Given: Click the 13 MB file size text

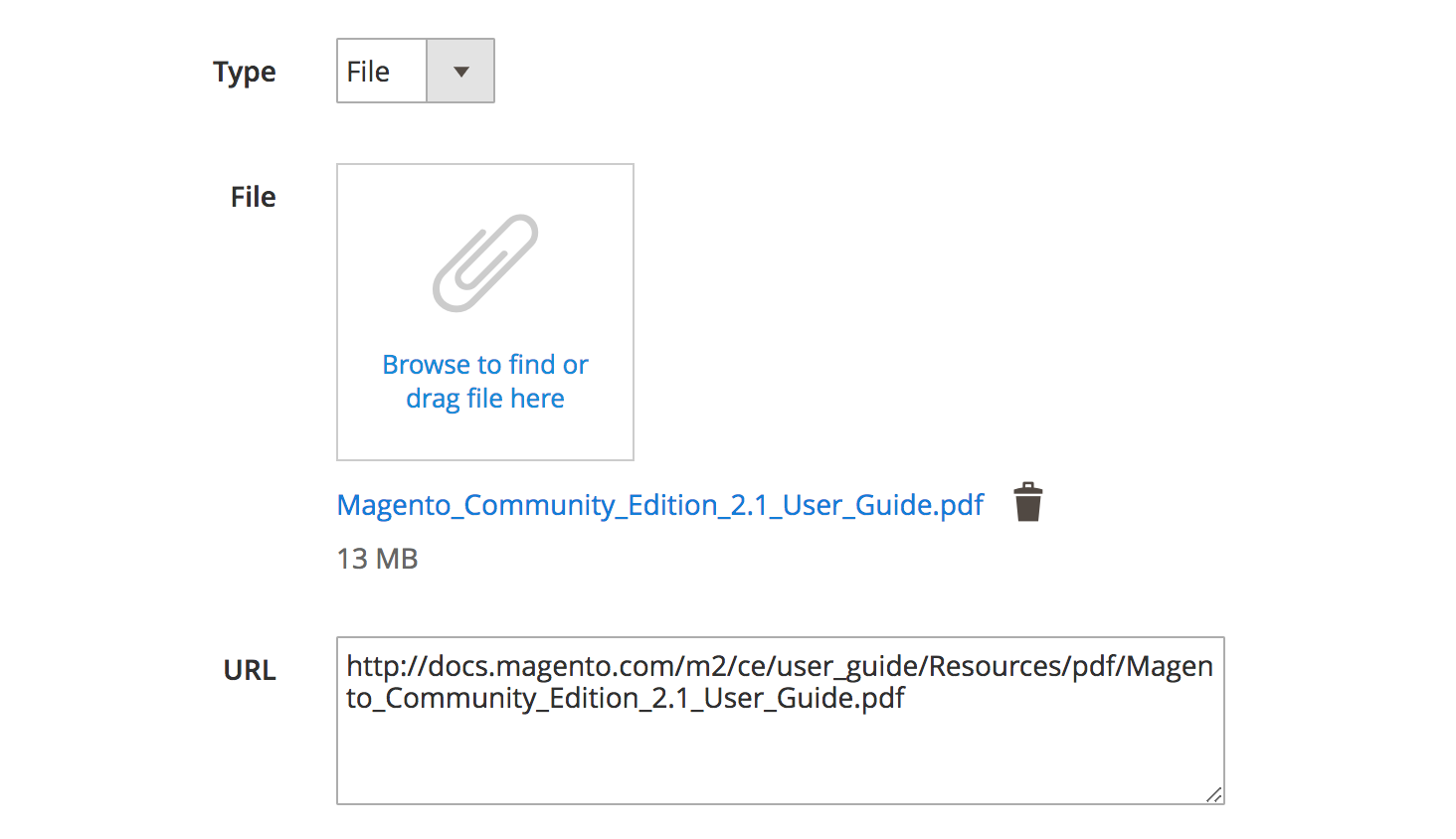Looking at the screenshot, I should tap(377, 559).
